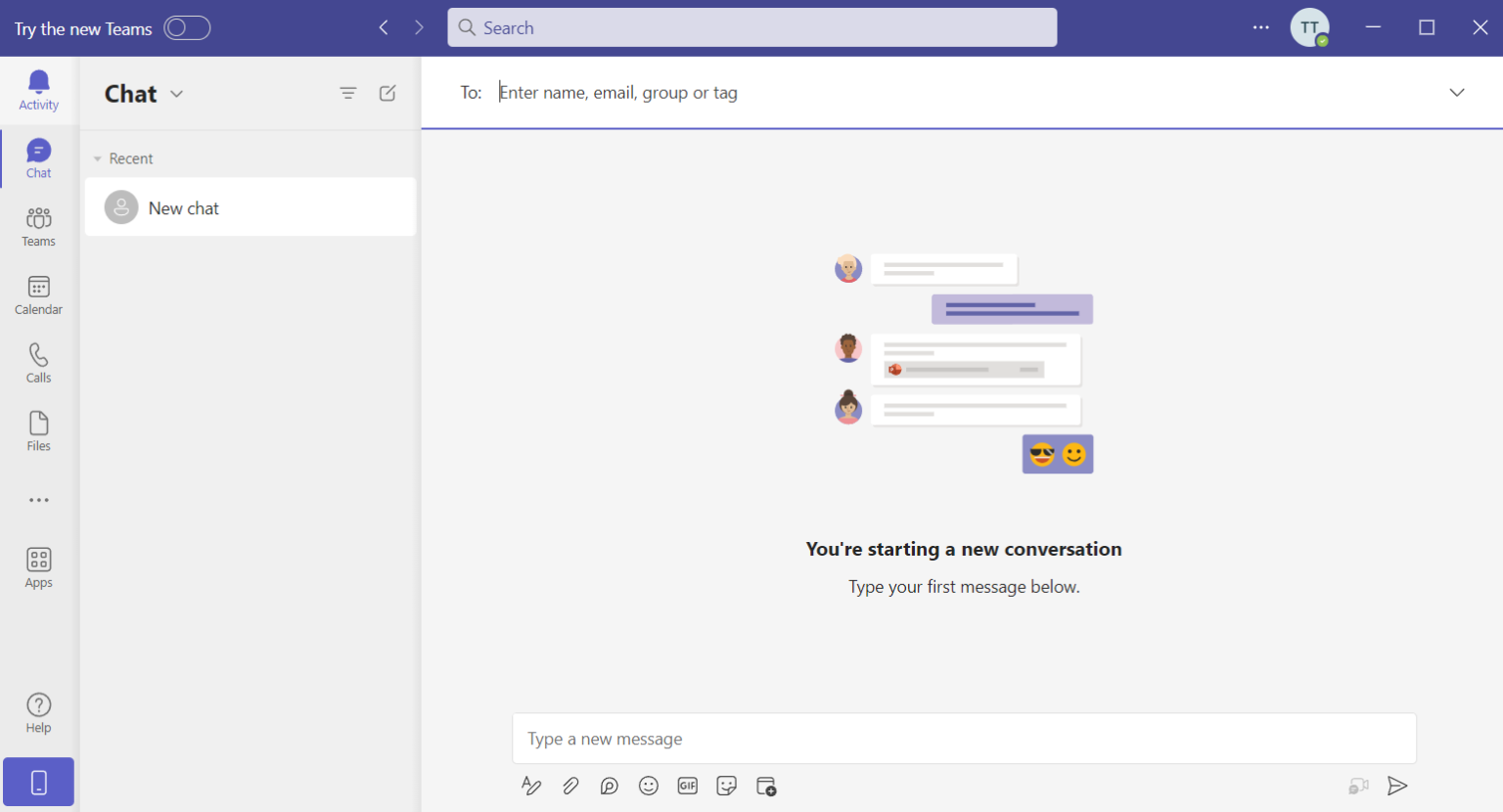1503x812 pixels.
Task: Click the video clip record icon
Action: (x=1358, y=786)
